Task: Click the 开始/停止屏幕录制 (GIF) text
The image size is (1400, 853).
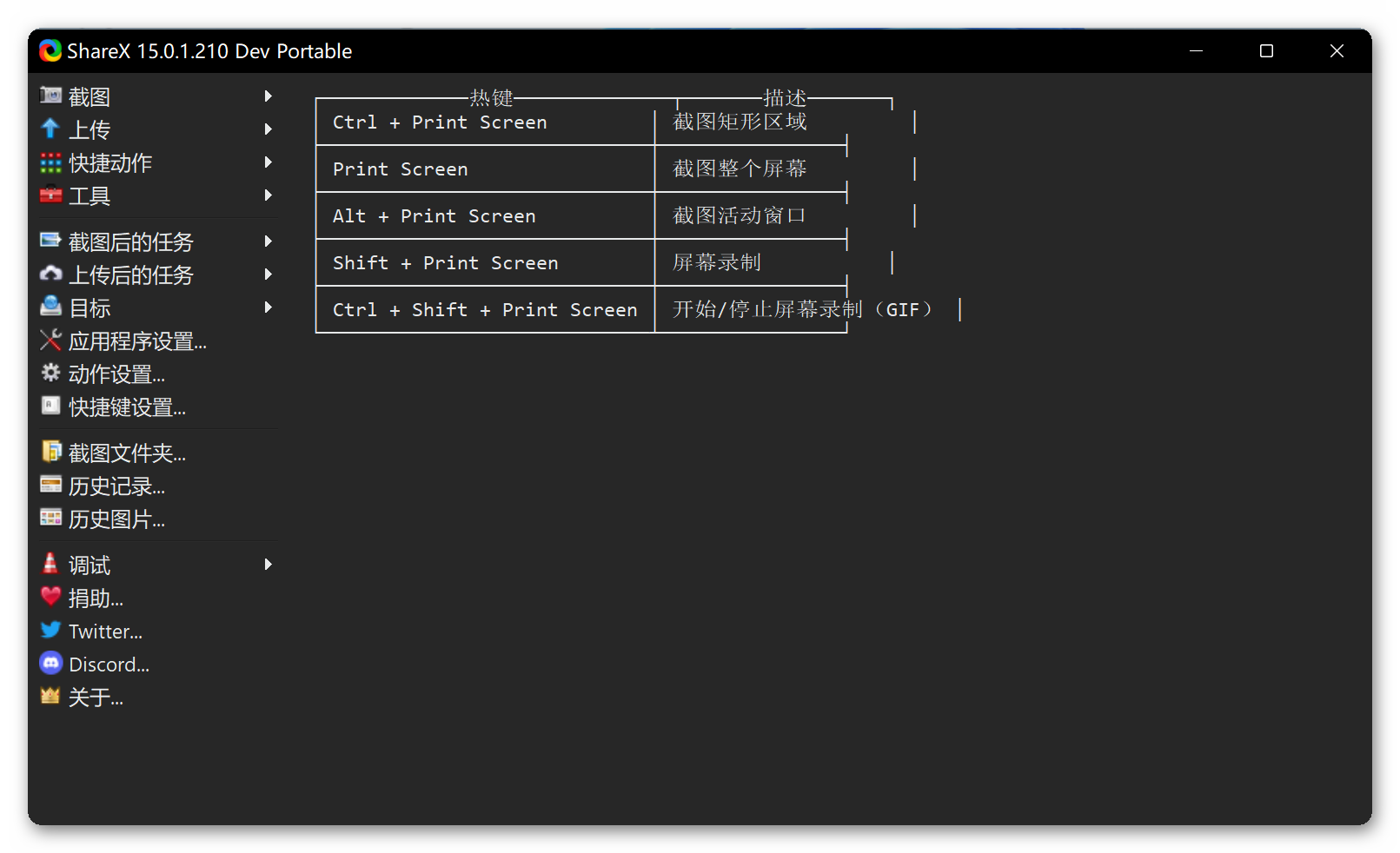Action: click(x=804, y=309)
